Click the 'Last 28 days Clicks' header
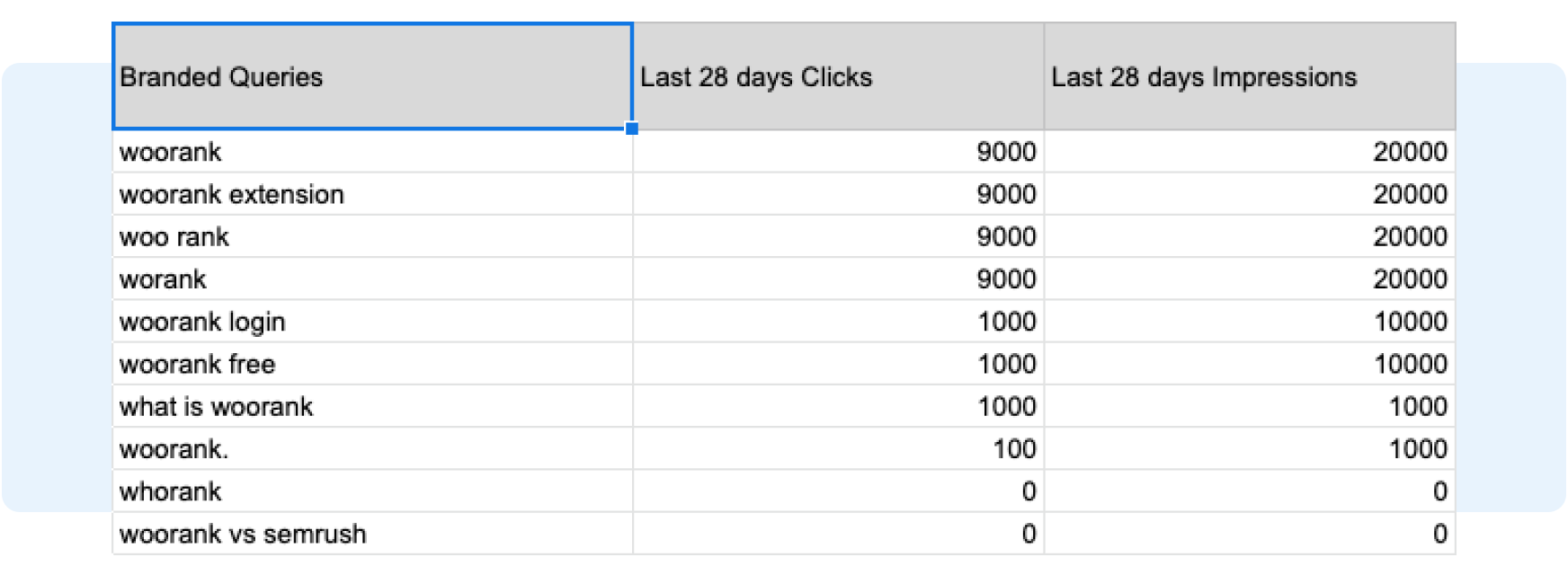This screenshot has width=1568, height=575. (x=838, y=77)
